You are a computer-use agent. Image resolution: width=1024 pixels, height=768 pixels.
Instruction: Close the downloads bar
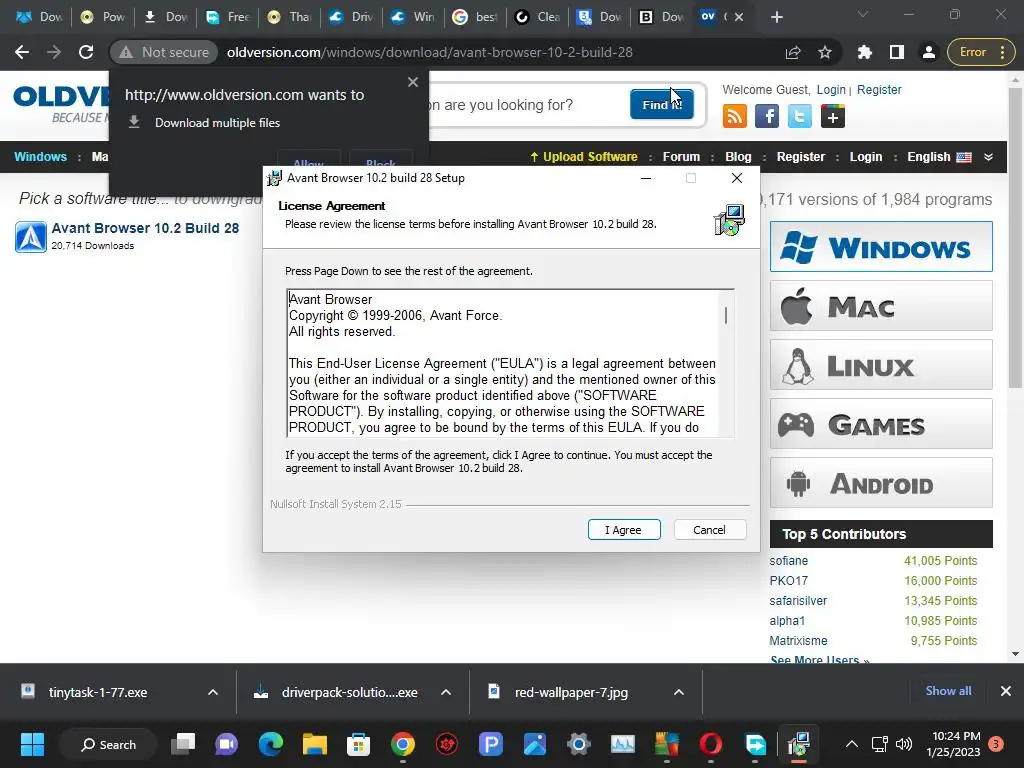1006,691
